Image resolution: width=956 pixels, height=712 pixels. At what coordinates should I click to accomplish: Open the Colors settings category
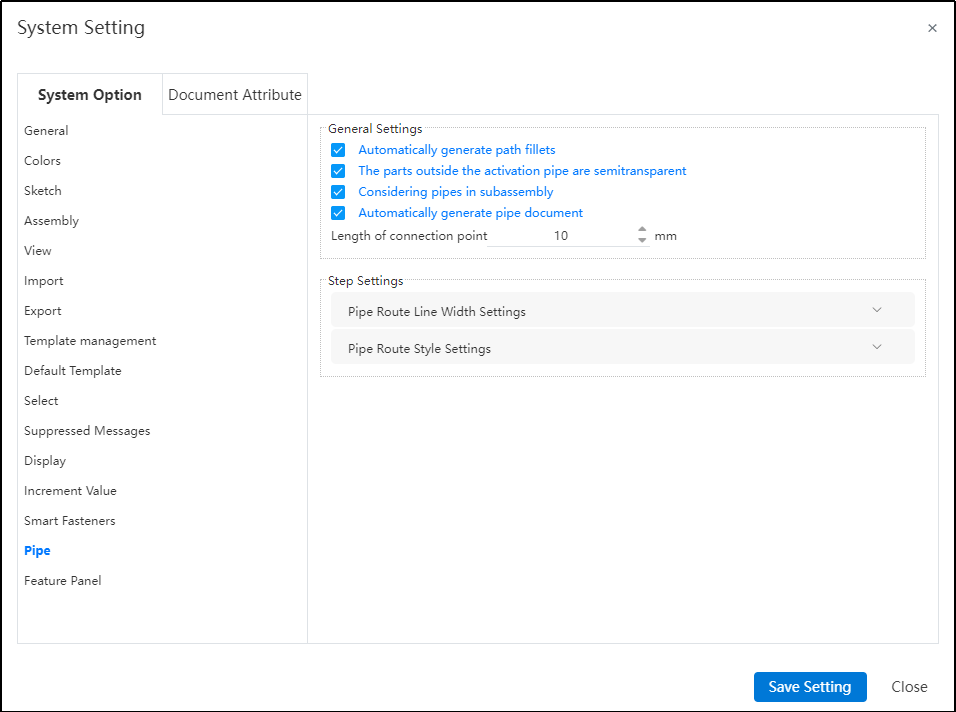(x=42, y=161)
